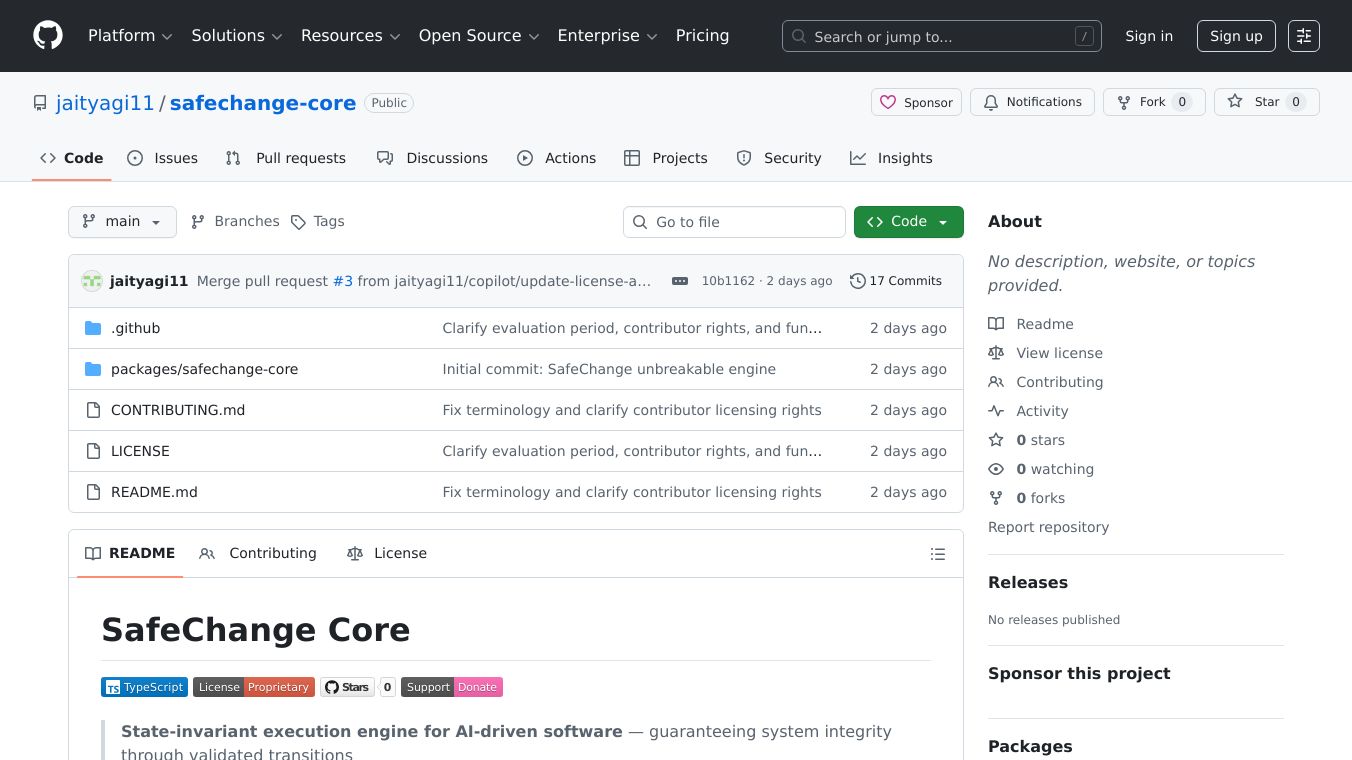The image size is (1352, 760).
Task: Open the main branch selector dropdown
Action: [122, 221]
